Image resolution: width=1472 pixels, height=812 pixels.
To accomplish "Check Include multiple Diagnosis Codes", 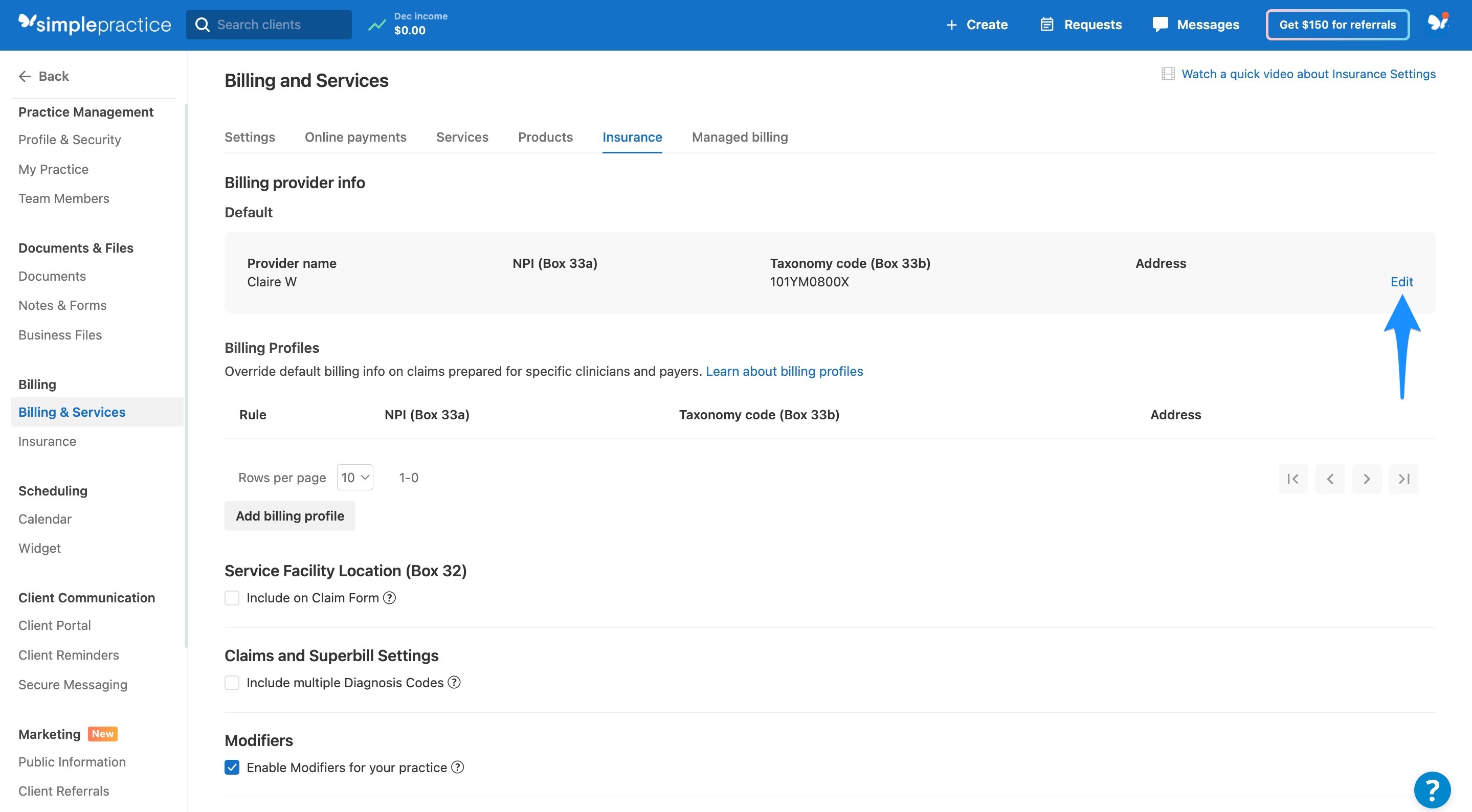I will [x=232, y=682].
